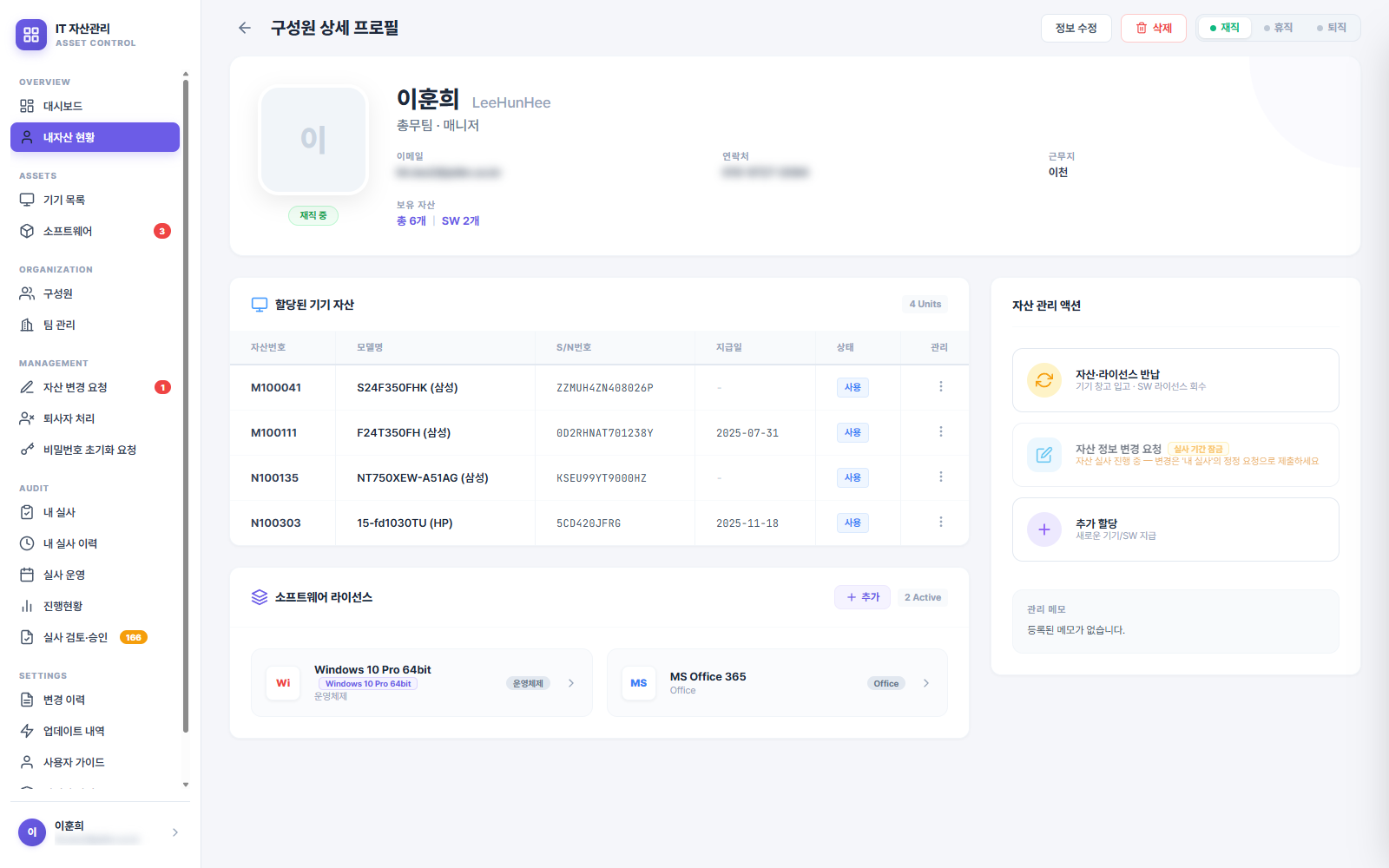Open 사용자 가이드 sidebar item
1389x868 pixels.
coord(95,762)
